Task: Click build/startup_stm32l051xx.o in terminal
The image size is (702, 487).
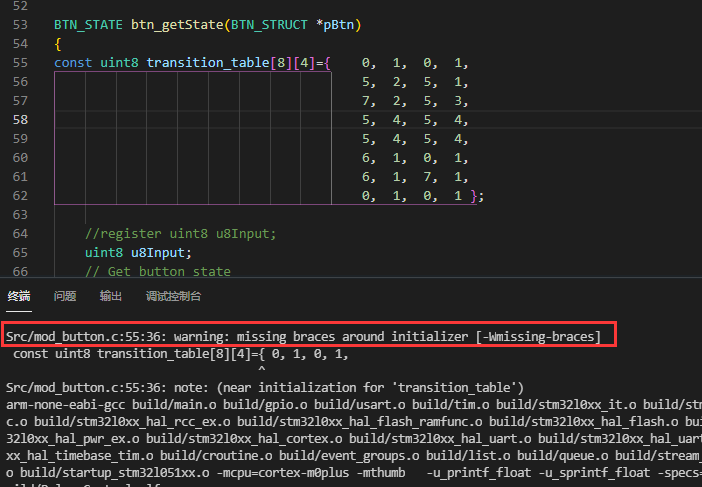Action: [115, 473]
